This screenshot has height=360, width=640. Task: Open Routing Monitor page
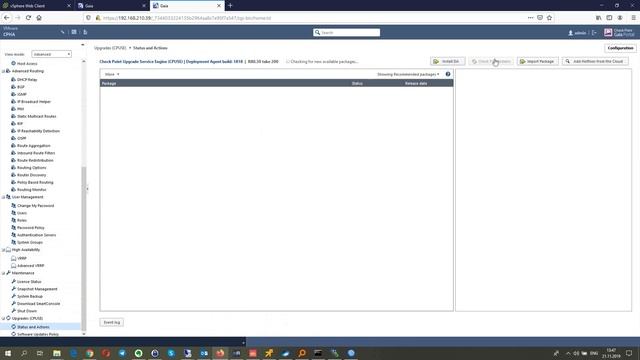point(31,190)
